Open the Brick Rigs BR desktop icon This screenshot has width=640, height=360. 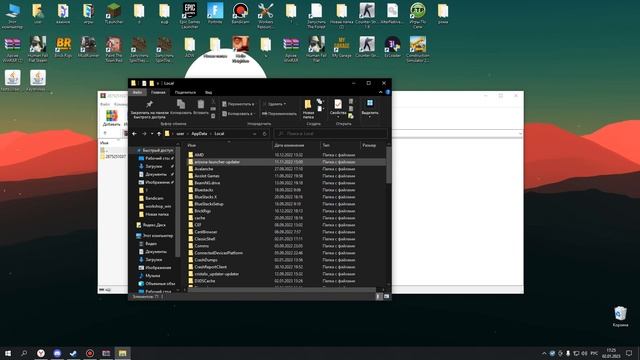(63, 47)
